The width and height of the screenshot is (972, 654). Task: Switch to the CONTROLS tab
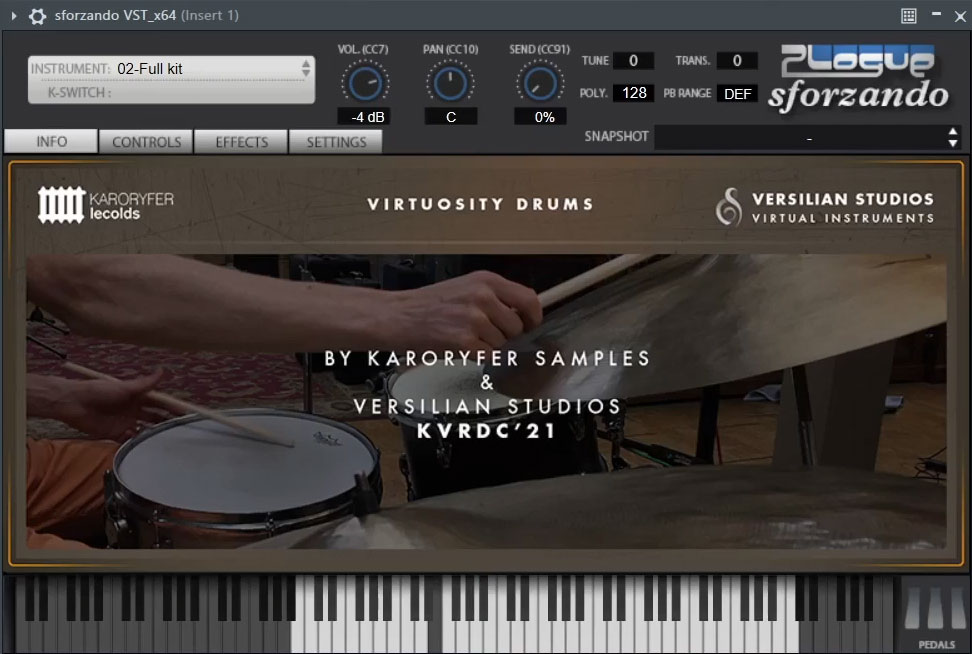coord(146,142)
